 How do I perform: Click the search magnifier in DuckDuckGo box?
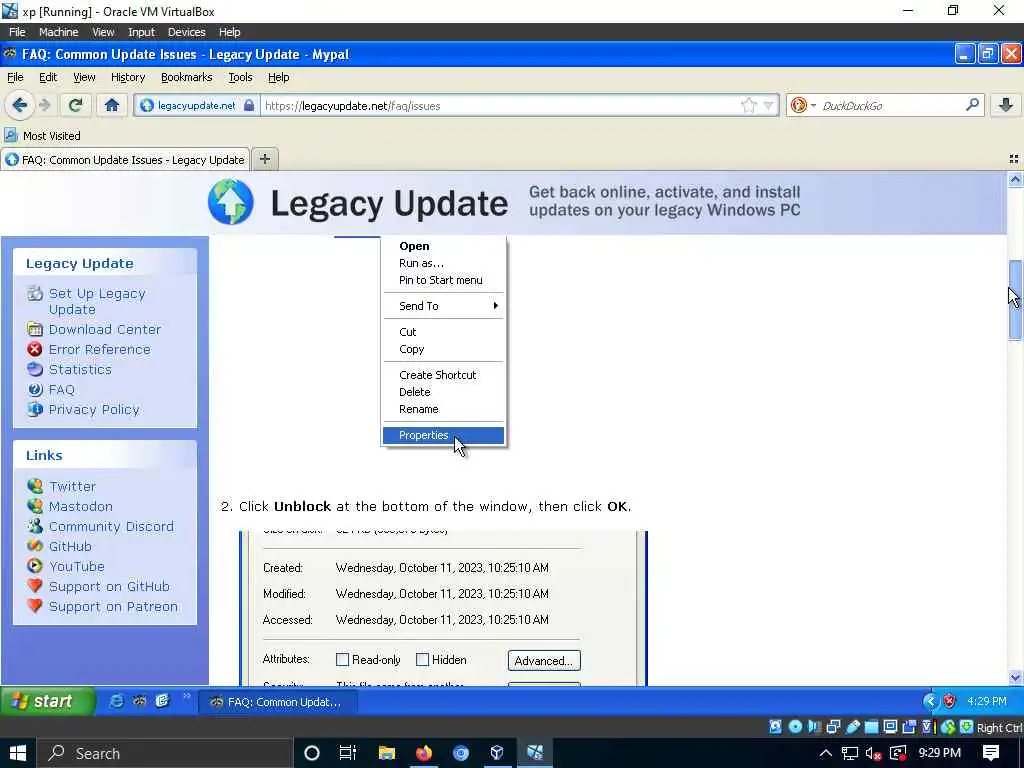972,104
